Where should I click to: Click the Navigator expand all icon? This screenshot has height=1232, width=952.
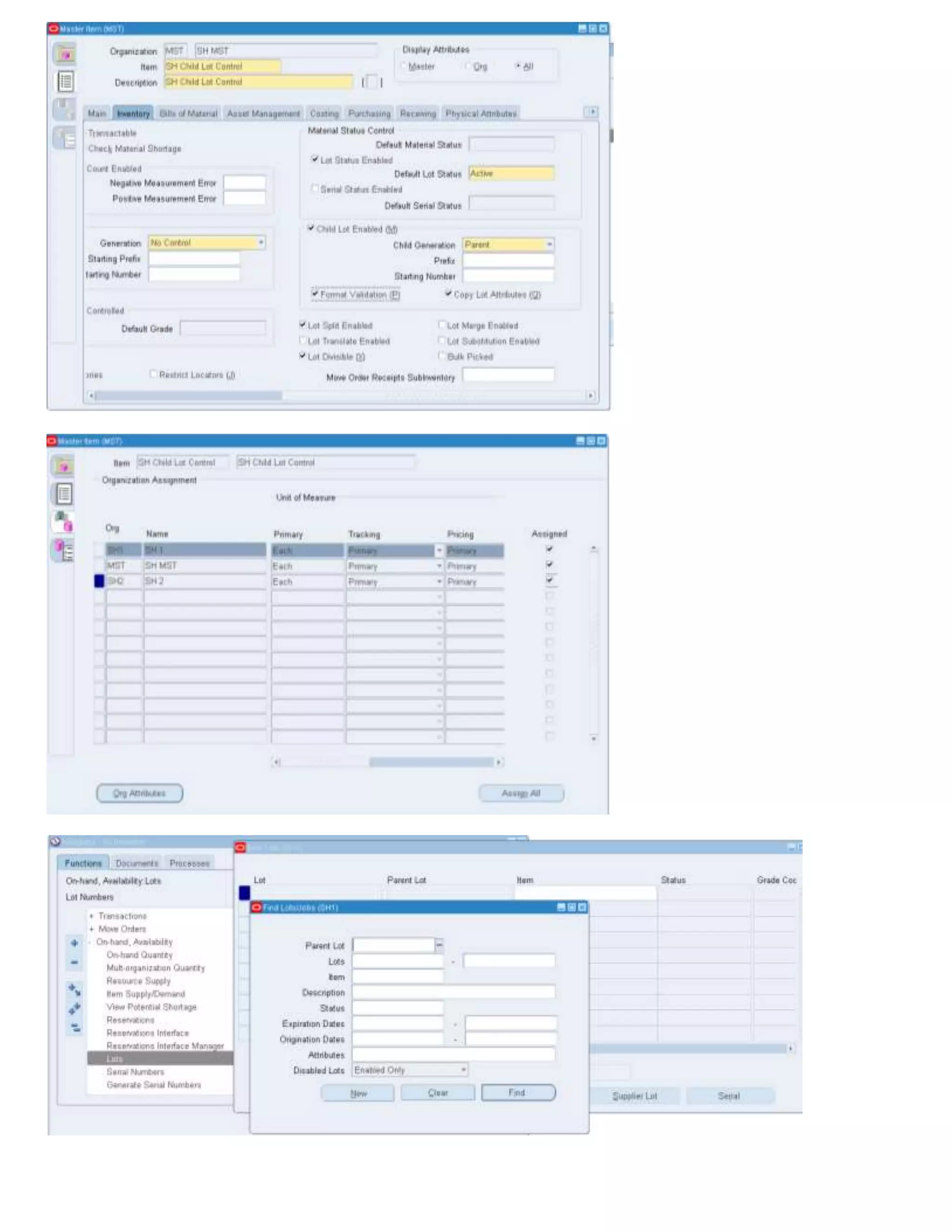pos(74,1008)
